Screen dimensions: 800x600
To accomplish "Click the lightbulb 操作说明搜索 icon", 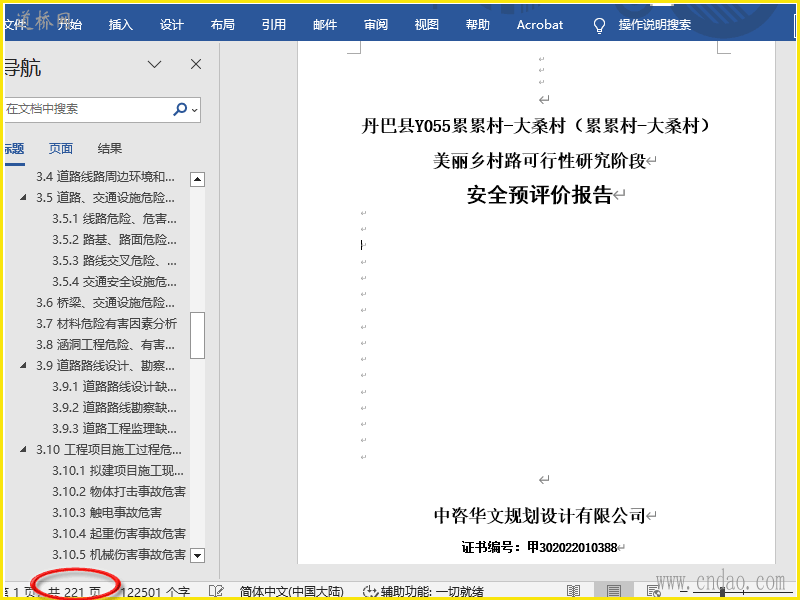I will [599, 26].
